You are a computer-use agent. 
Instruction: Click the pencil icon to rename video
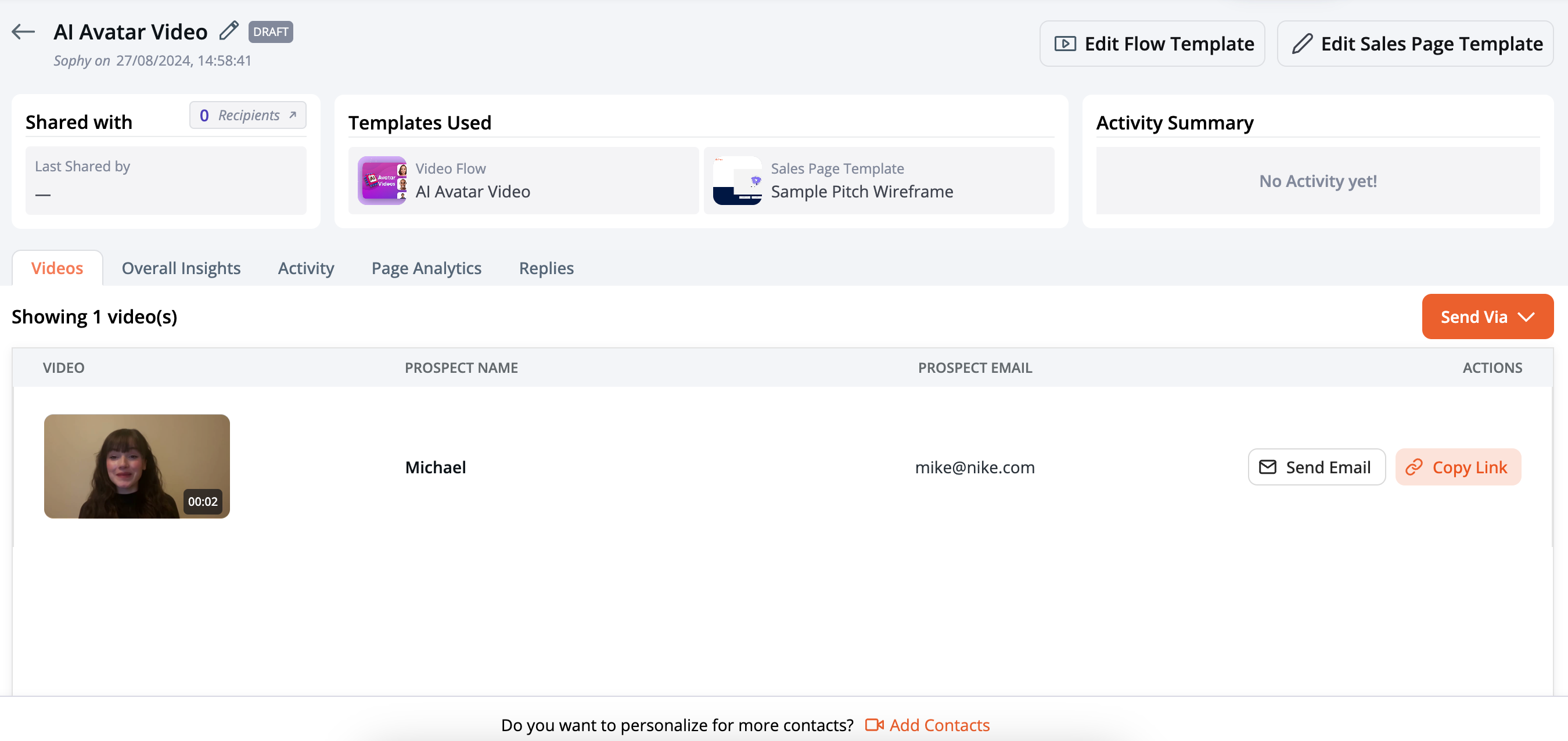pos(229,30)
